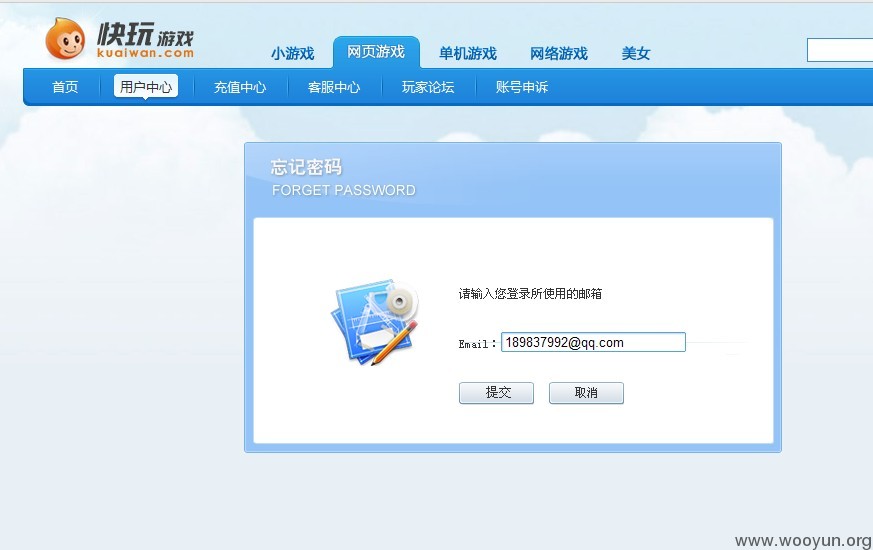Open 充值中心 in the navigation bar
This screenshot has width=873, height=550.
pyautogui.click(x=240, y=87)
